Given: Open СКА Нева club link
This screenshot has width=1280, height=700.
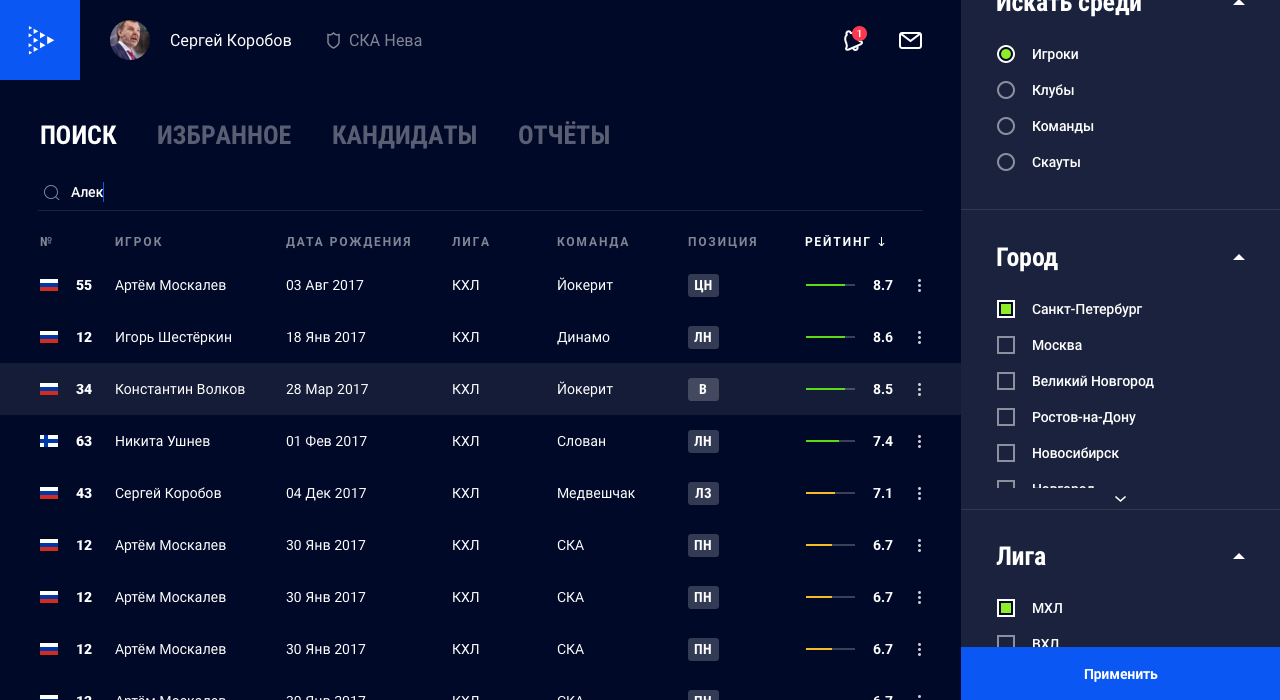Looking at the screenshot, I should (x=385, y=41).
